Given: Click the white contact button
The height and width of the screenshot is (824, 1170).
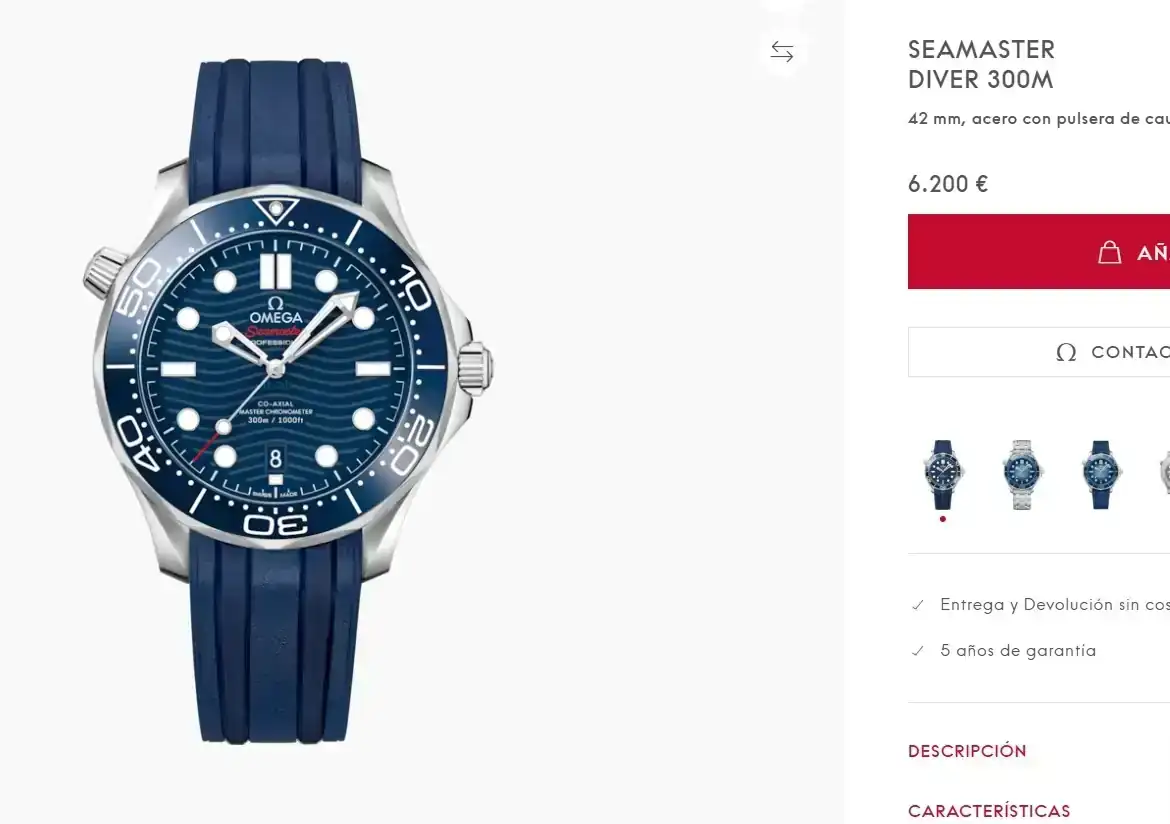Looking at the screenshot, I should pos(1040,352).
